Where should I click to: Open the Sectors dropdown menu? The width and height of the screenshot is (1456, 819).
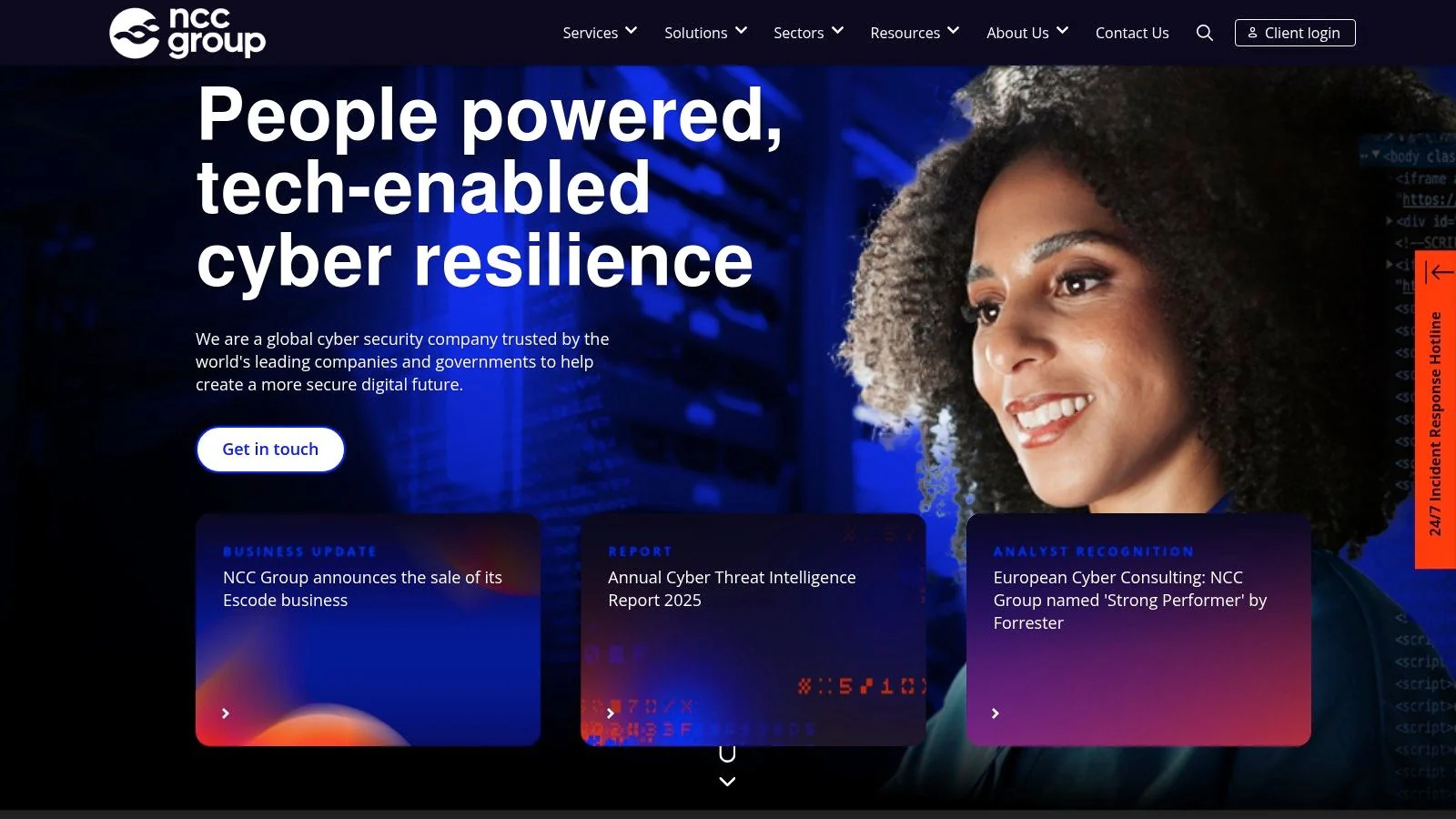pyautogui.click(x=808, y=33)
